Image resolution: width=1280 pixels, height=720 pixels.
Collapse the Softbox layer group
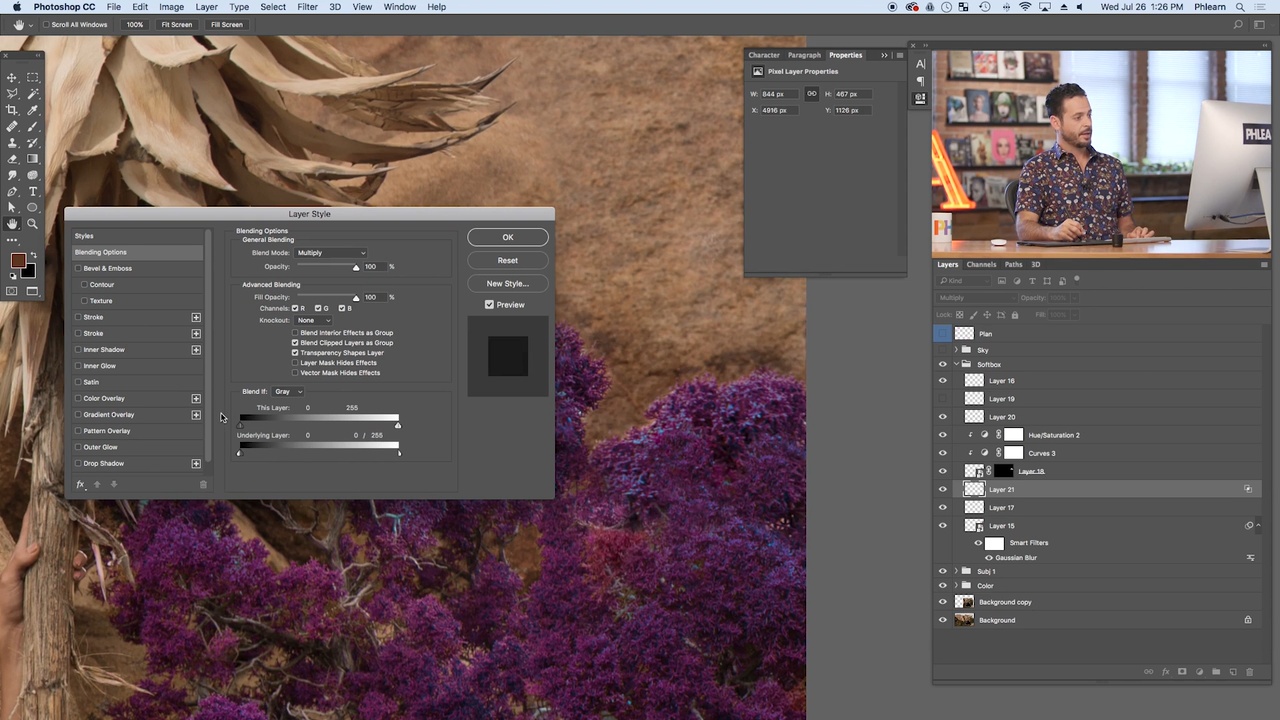[x=955, y=365]
